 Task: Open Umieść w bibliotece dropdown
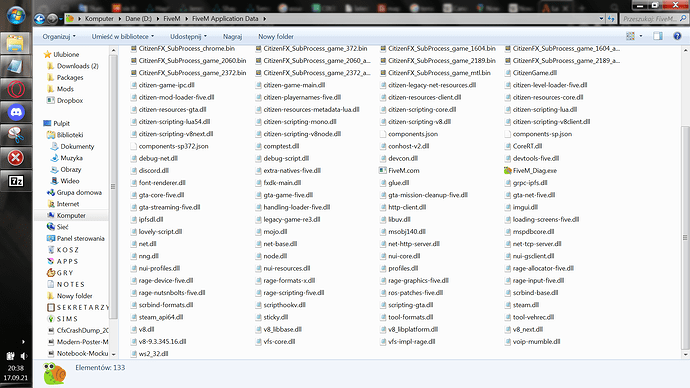[x=123, y=37]
